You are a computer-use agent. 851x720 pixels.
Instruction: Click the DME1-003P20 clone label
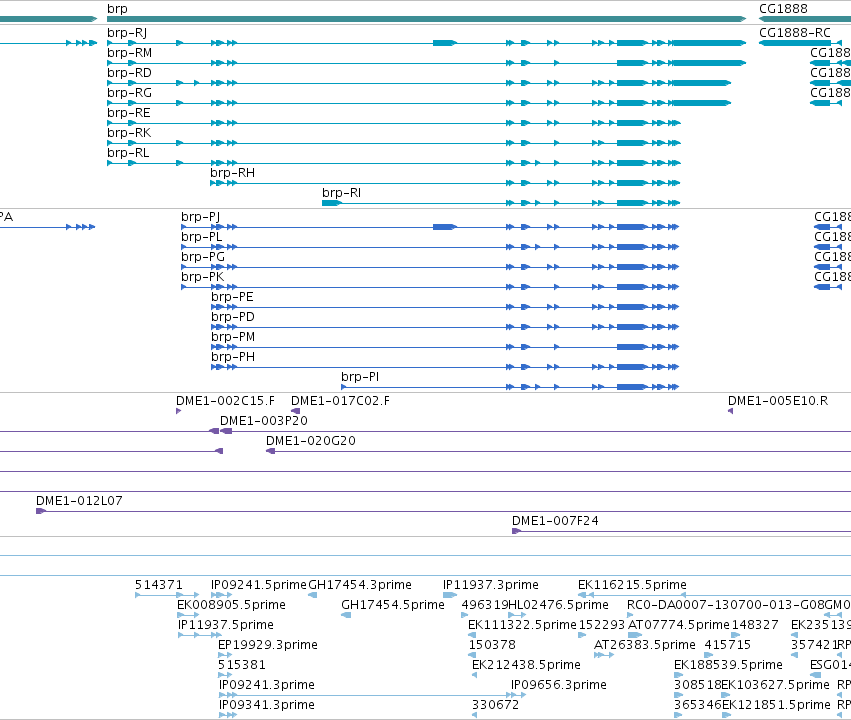[x=264, y=421]
